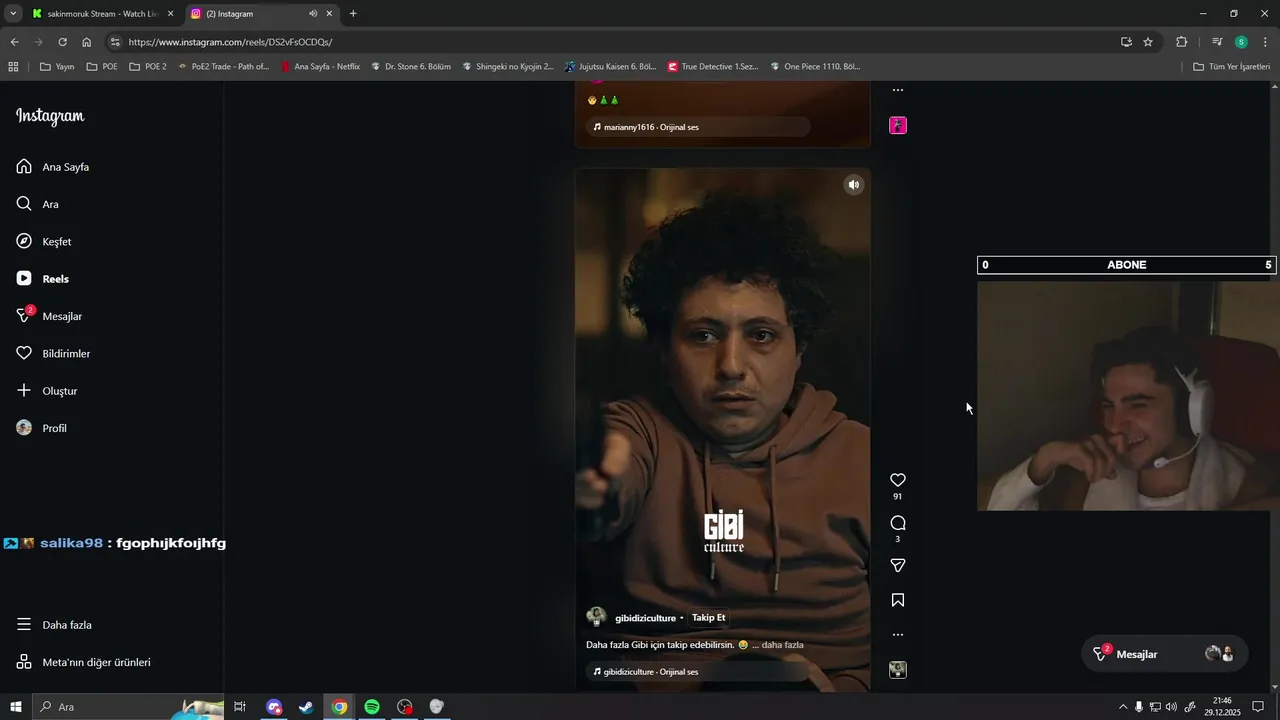Image resolution: width=1280 pixels, height=720 pixels.
Task: Open One Piece 1110 bookmark
Action: pos(815,67)
